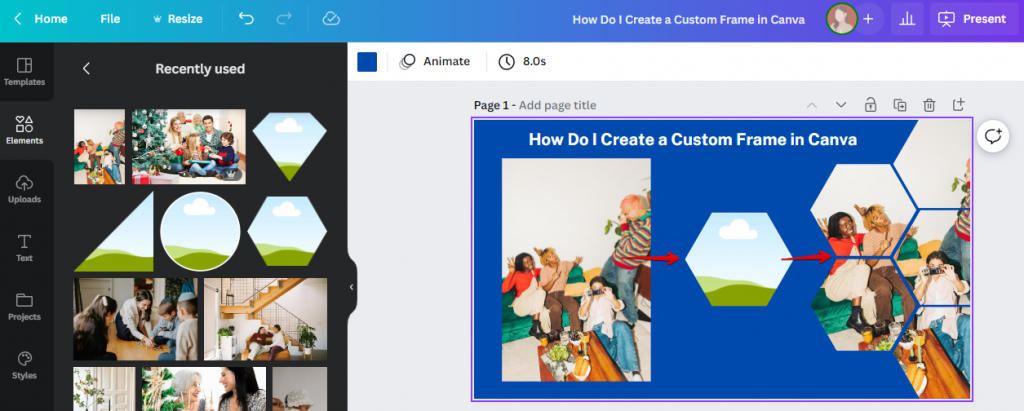Move page down with chevron arrow

click(841, 105)
